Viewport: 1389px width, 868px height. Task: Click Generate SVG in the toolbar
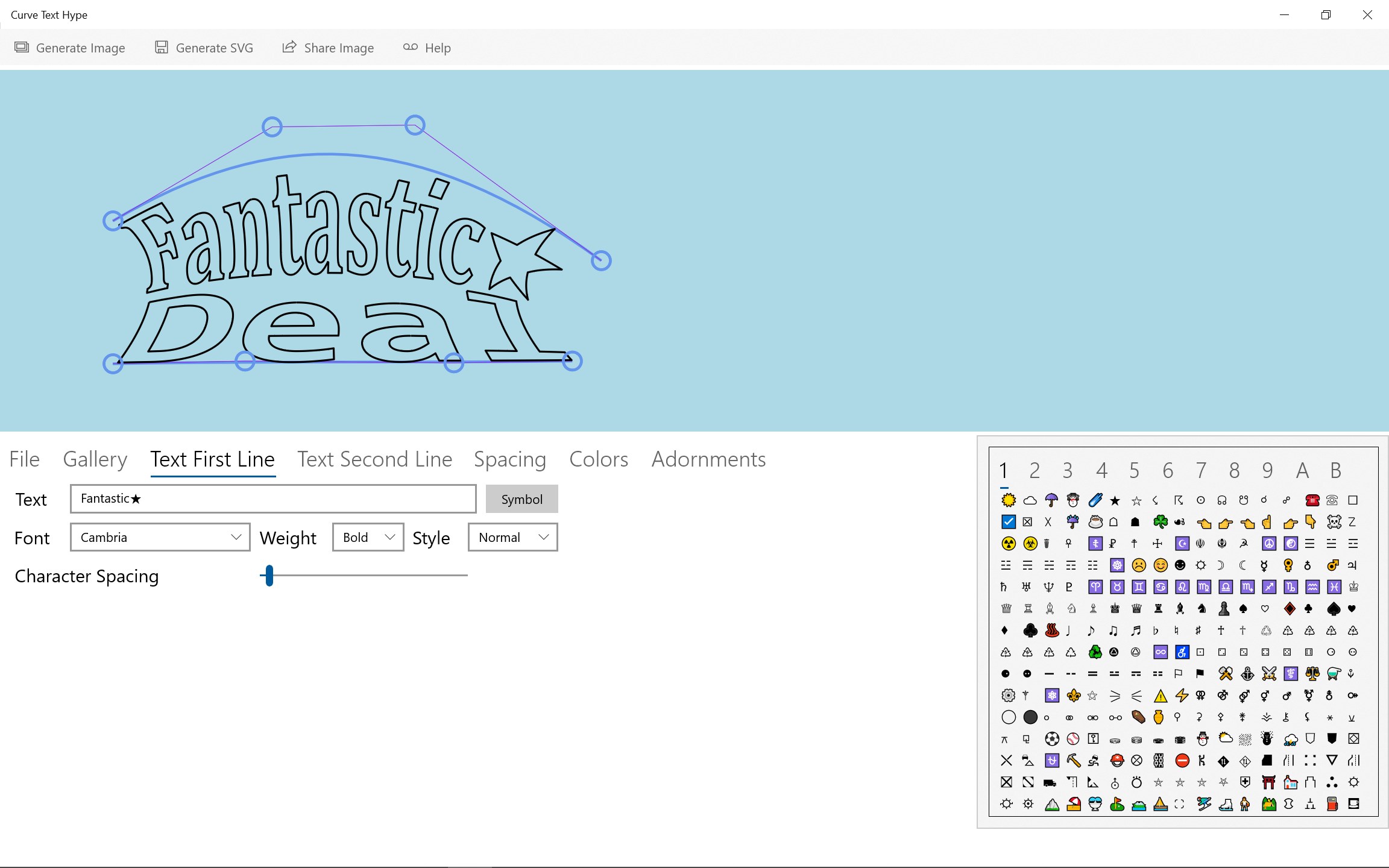(x=204, y=48)
